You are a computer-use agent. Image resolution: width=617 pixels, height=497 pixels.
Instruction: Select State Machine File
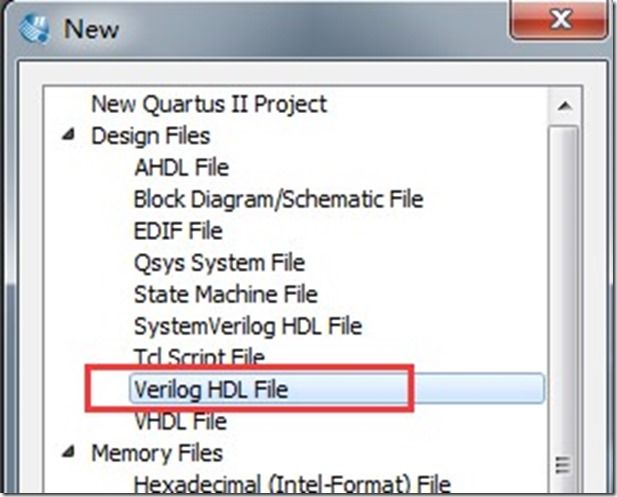point(226,294)
